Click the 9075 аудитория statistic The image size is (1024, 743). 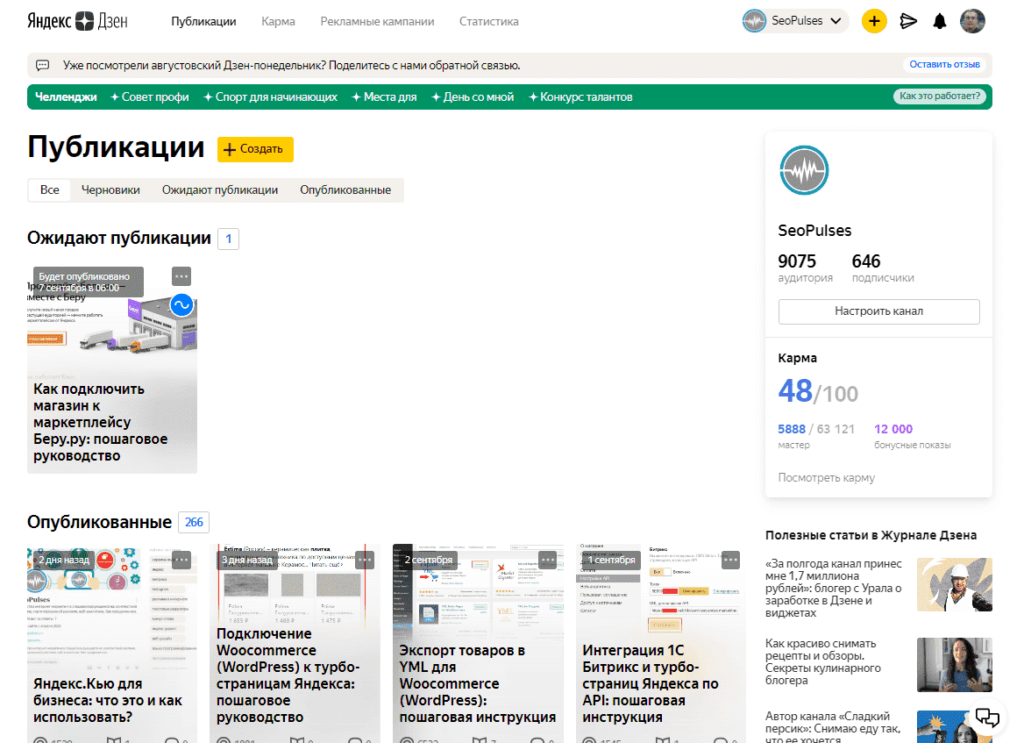(805, 268)
